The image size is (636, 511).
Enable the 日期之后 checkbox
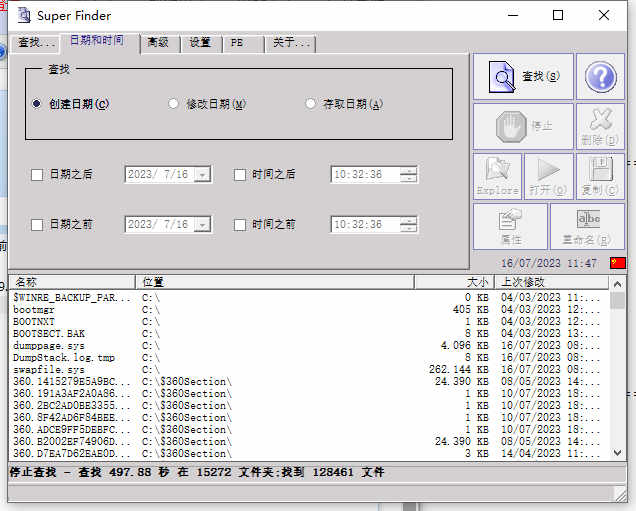pyautogui.click(x=37, y=175)
